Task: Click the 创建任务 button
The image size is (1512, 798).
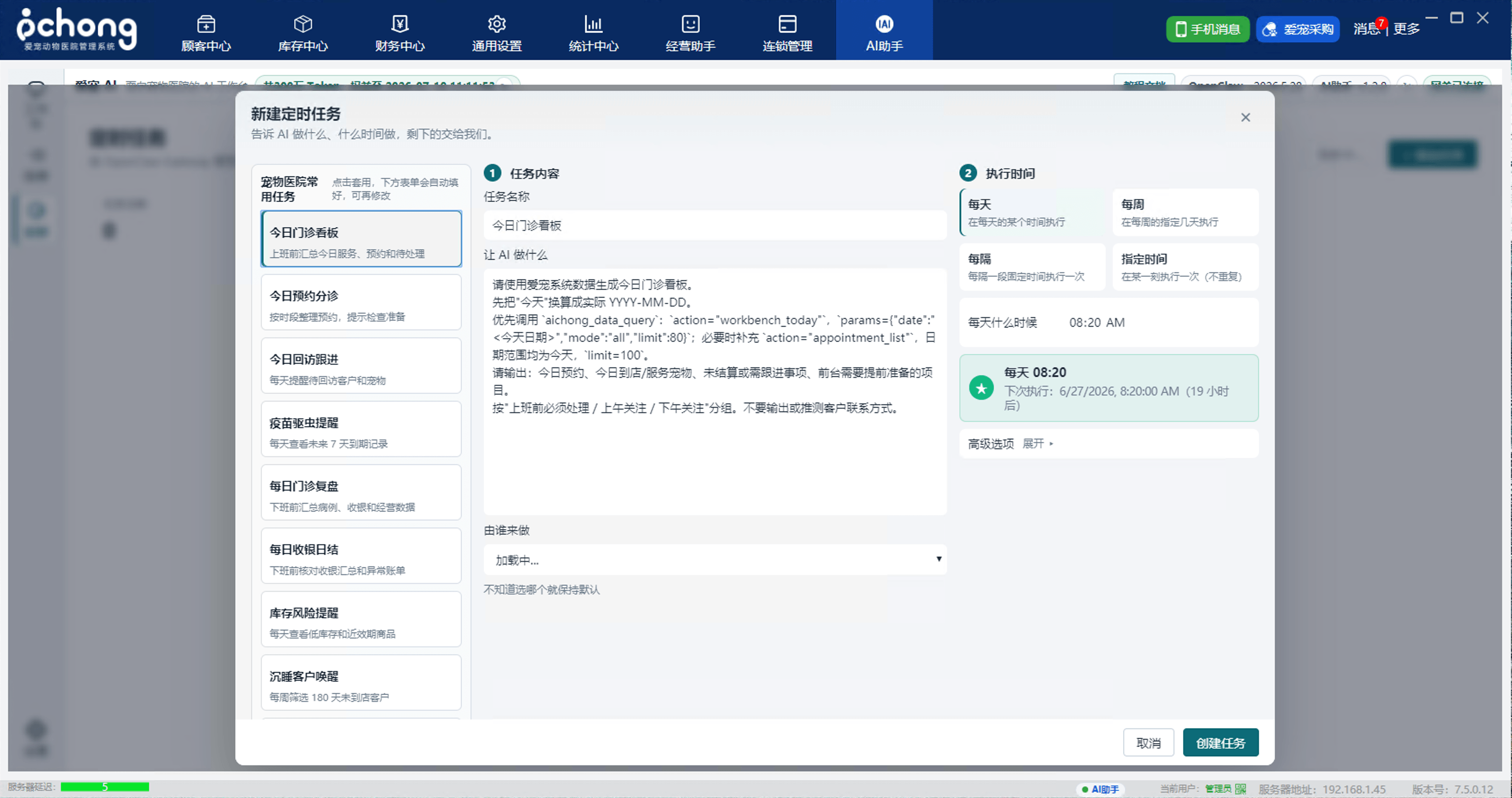Action: coord(1220,743)
